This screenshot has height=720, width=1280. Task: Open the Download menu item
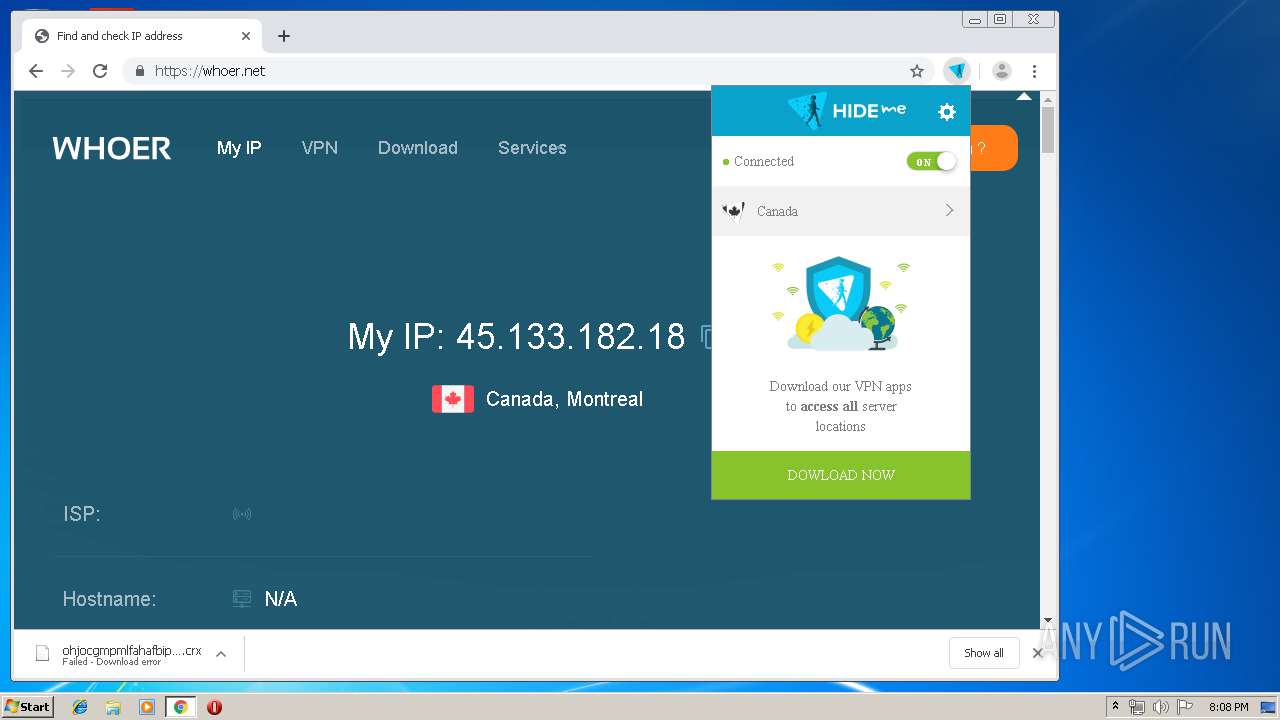tap(418, 148)
